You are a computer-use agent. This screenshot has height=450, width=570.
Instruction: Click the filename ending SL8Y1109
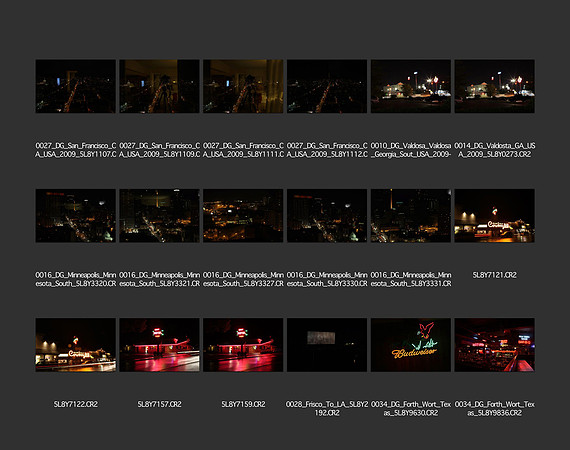click(x=159, y=150)
